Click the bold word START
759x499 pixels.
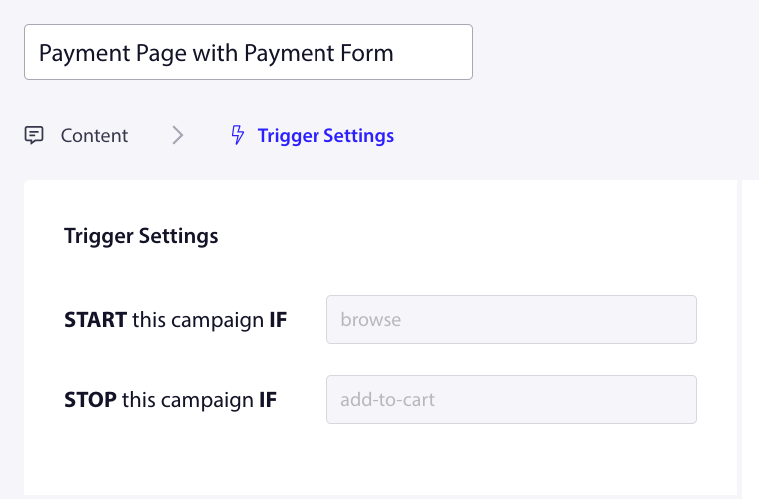[95, 321]
